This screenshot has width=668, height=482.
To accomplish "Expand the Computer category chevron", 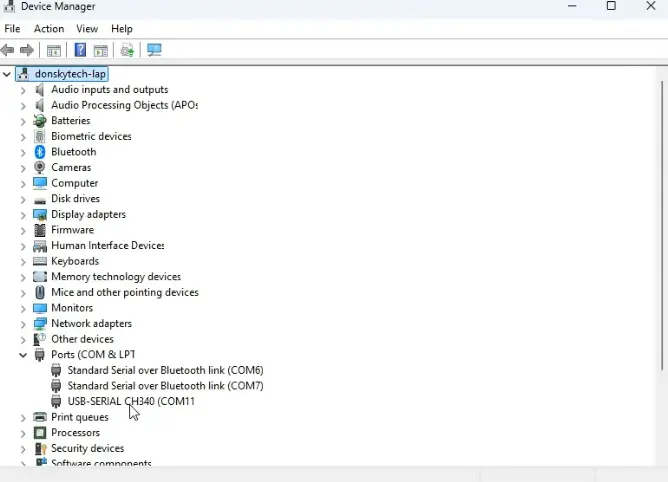I will pyautogui.click(x=23, y=184).
